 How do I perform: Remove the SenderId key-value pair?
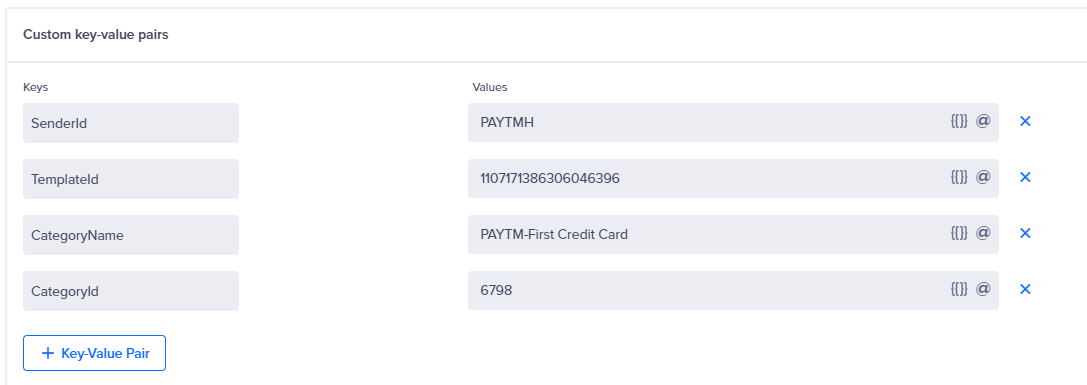(1025, 121)
